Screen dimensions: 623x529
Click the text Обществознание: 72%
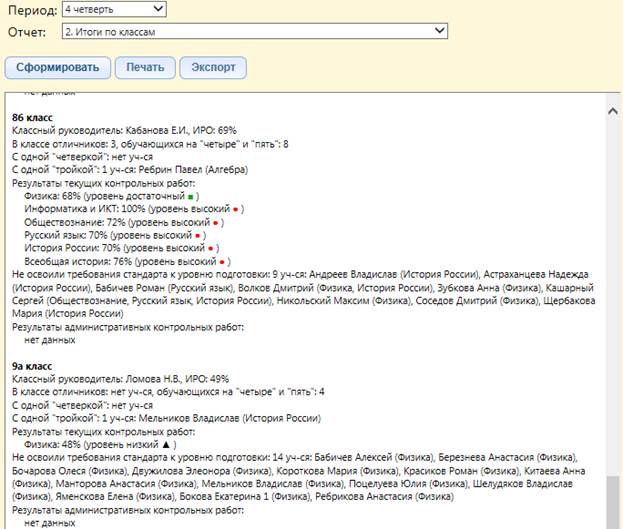coord(75,223)
